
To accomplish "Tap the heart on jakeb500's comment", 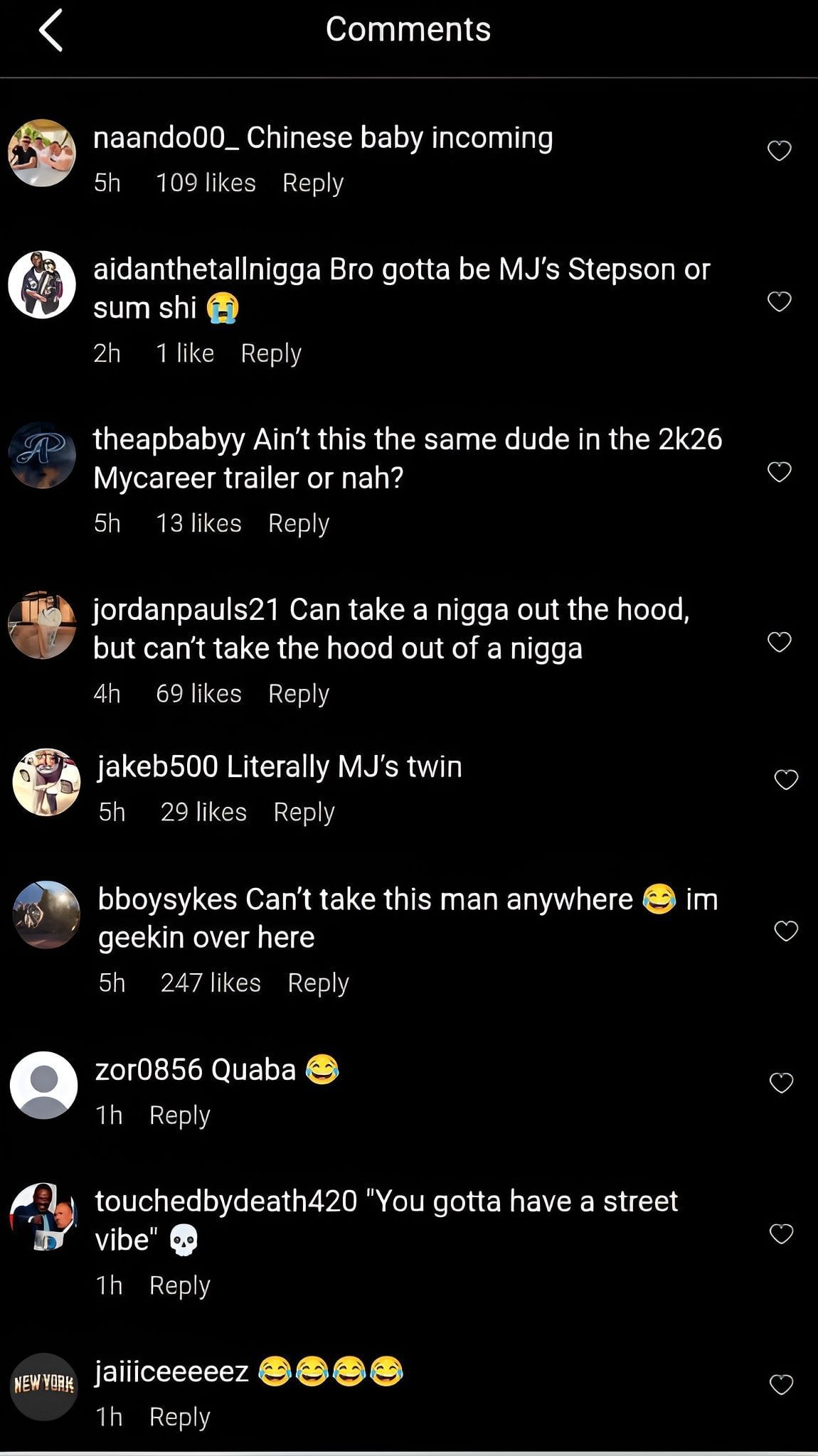I will (x=785, y=780).
